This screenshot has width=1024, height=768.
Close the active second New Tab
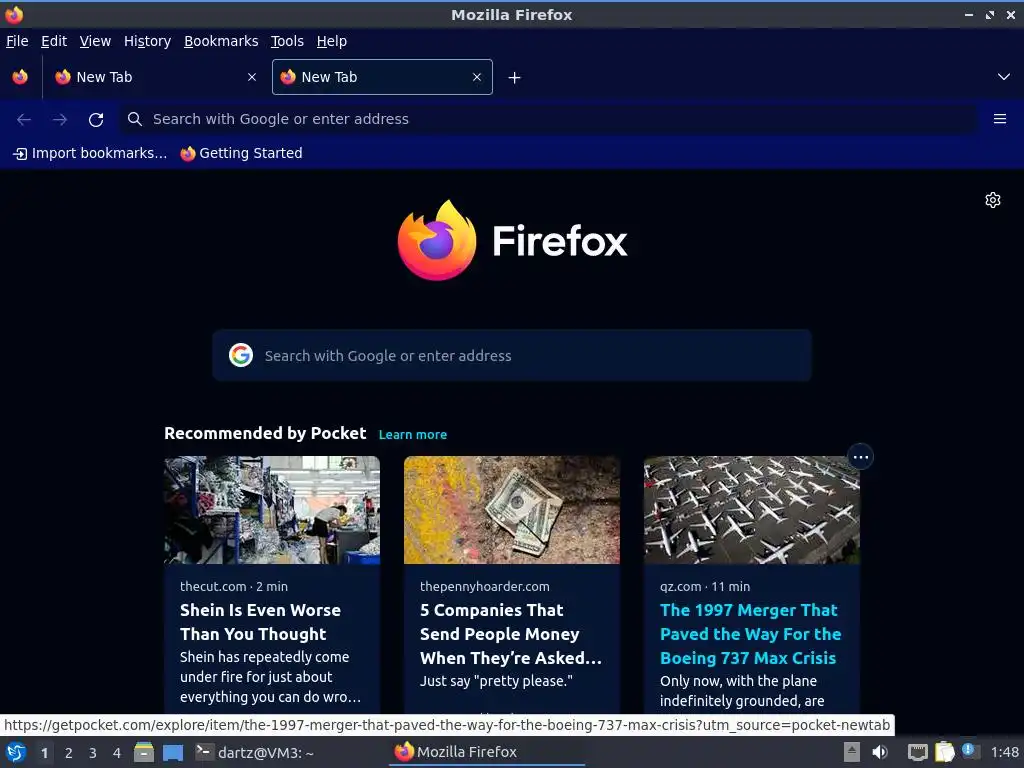coord(477,77)
